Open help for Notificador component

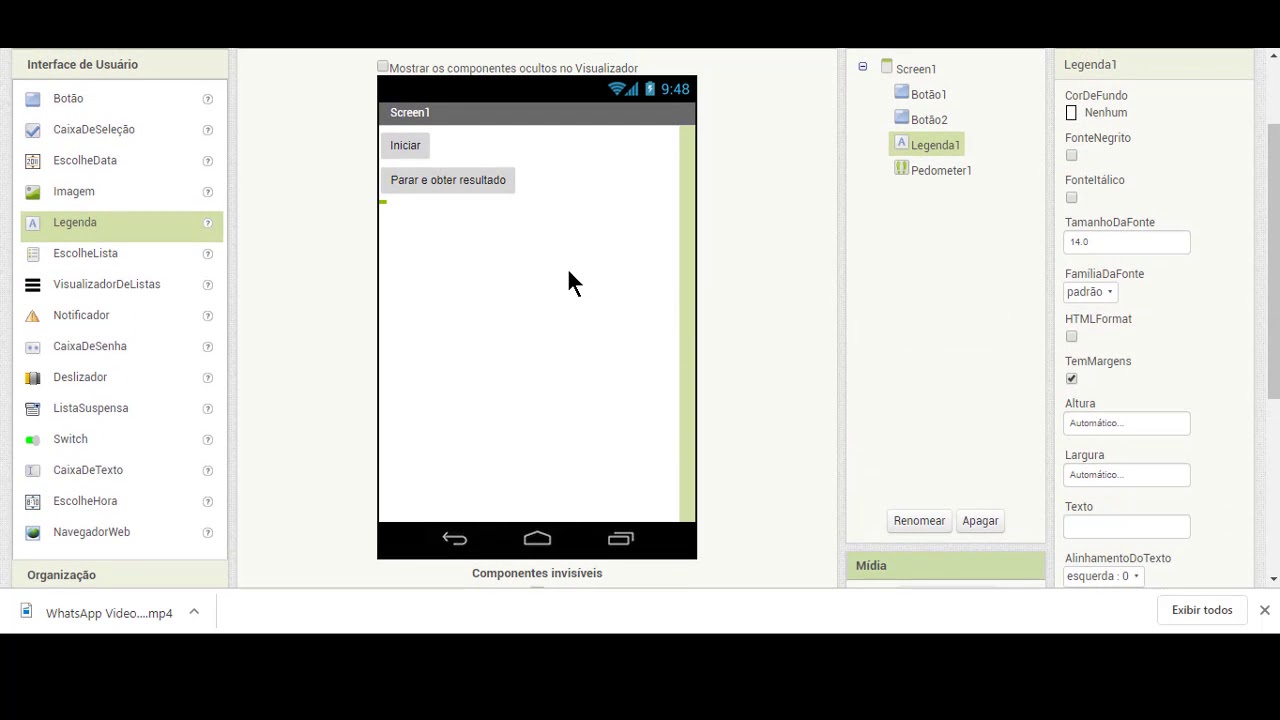[x=208, y=316]
